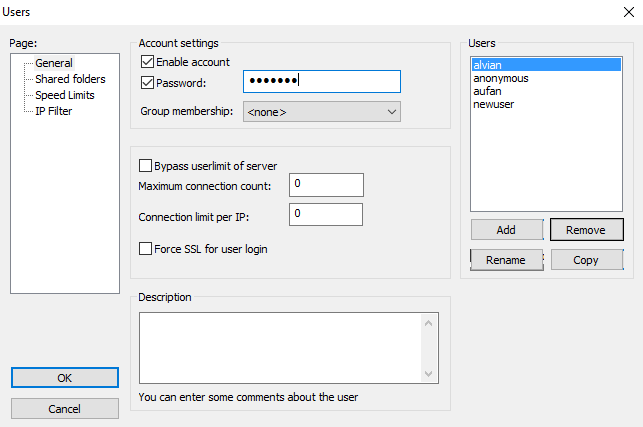Select user anonymous in Users list
This screenshot has width=643, height=427.
click(x=501, y=78)
